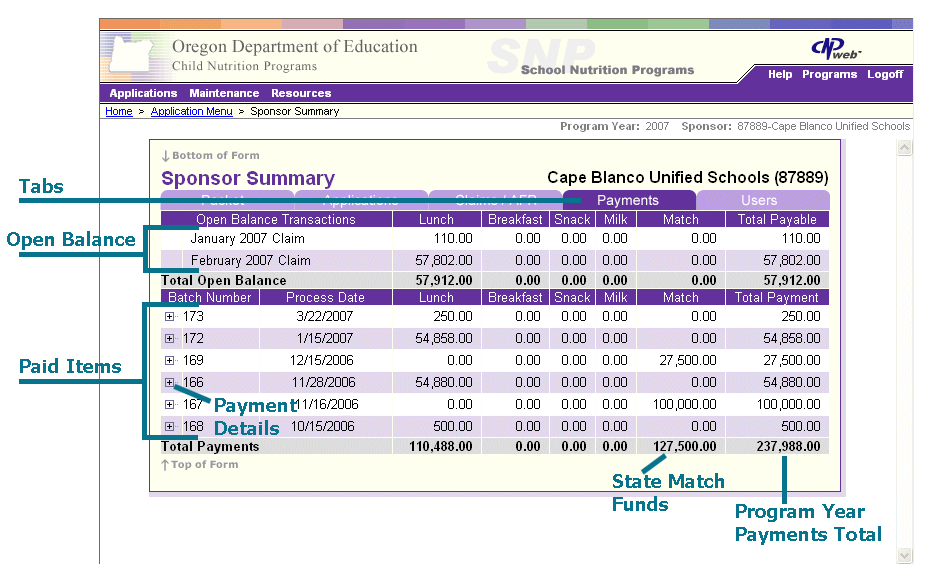Click the CNPweb logo

835,49
